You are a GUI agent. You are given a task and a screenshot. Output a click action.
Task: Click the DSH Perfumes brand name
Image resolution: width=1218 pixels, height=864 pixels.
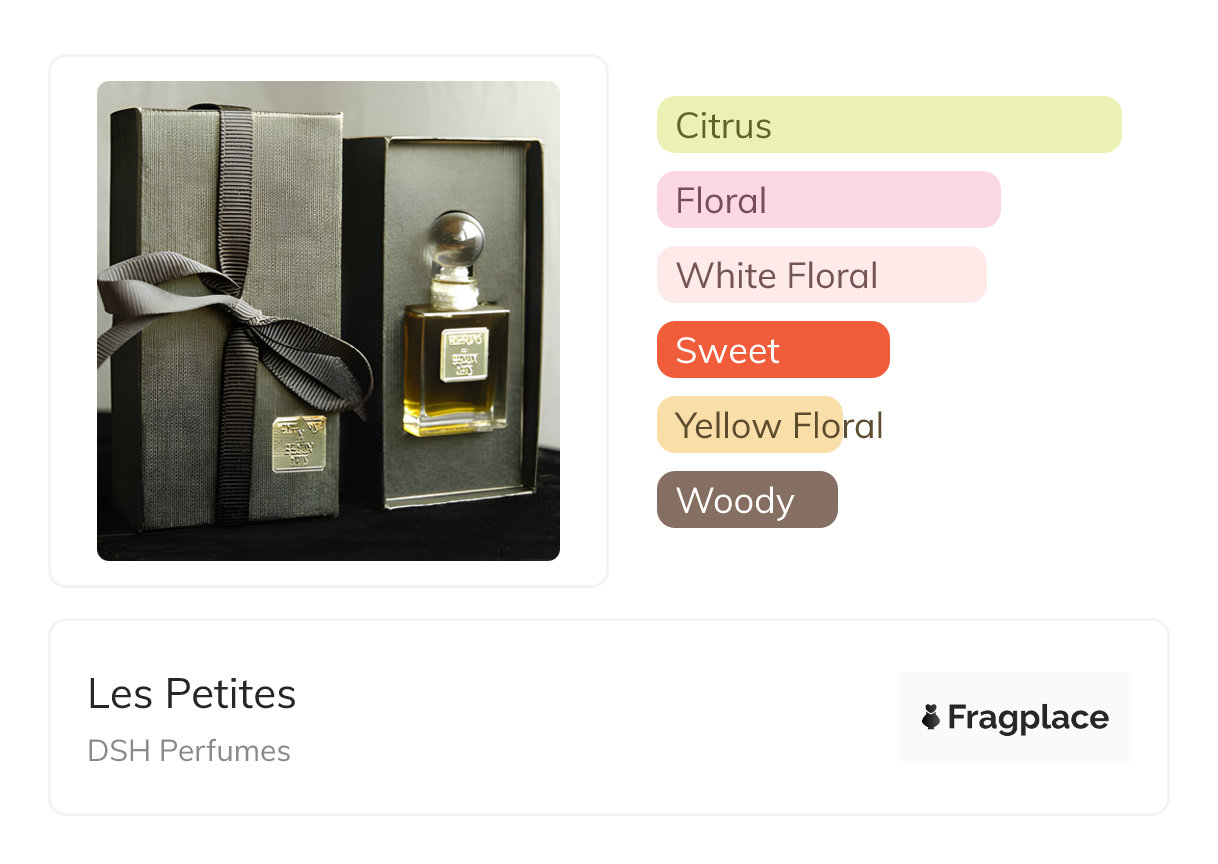pos(189,751)
